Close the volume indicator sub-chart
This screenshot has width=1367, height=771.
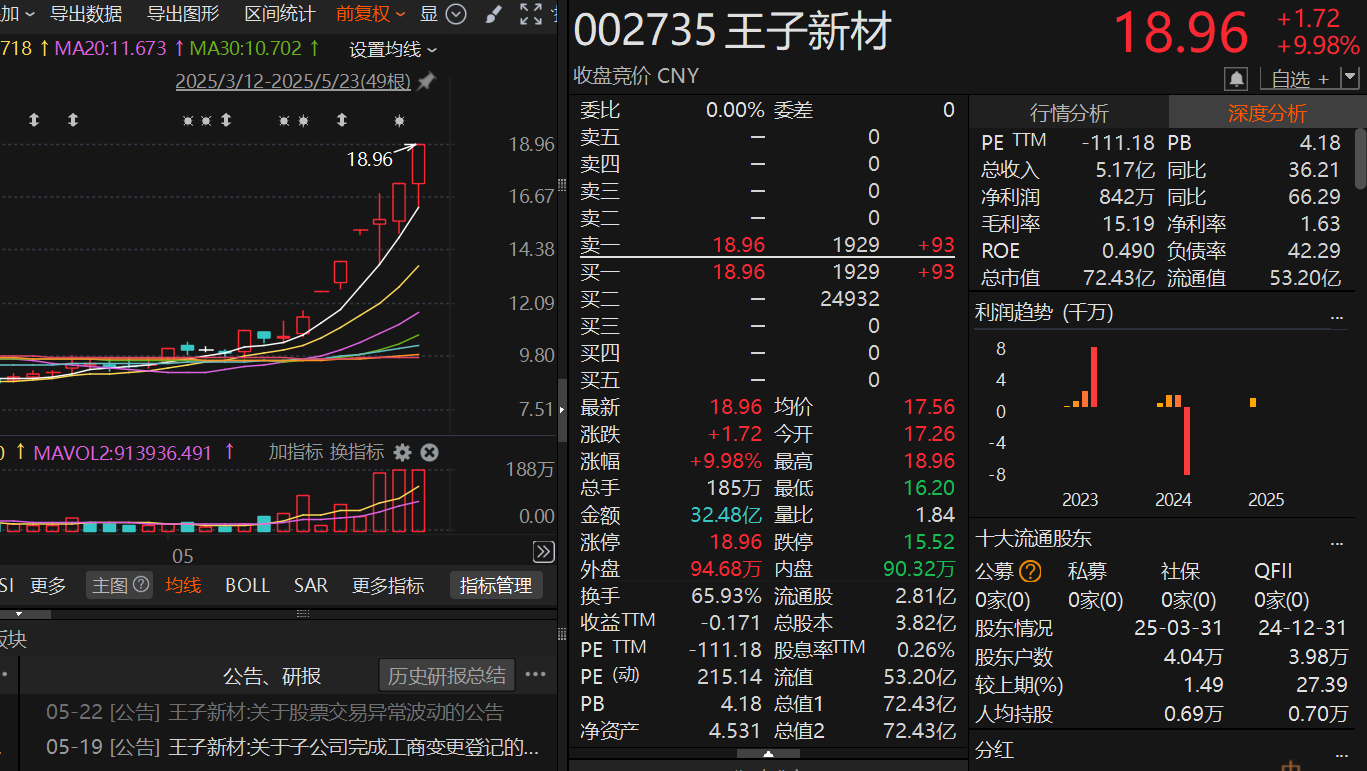pos(429,453)
